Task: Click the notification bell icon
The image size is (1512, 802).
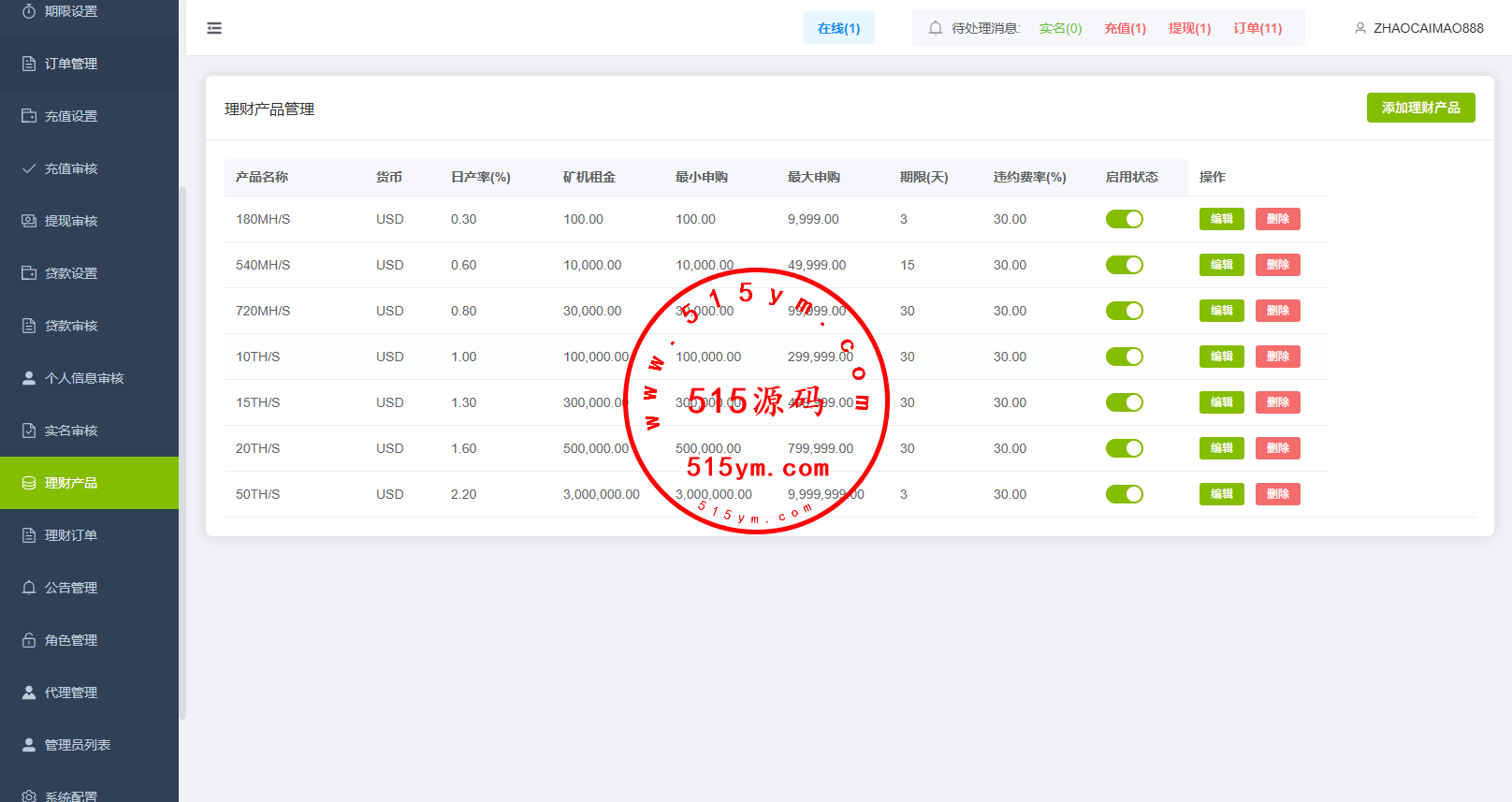Action: (x=935, y=28)
